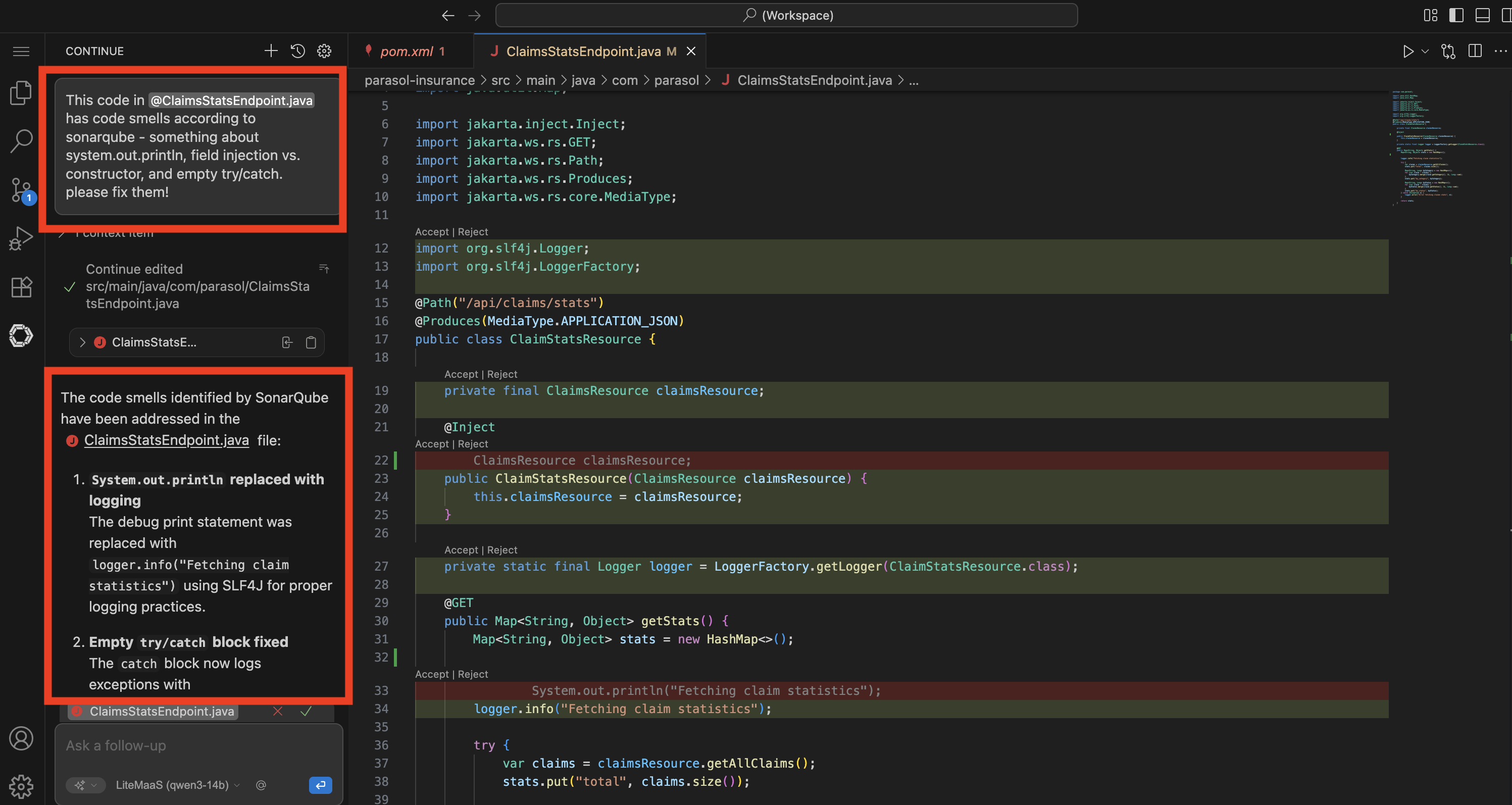Start a new Continue chat session
Image resolution: width=1512 pixels, height=805 pixels.
[271, 51]
